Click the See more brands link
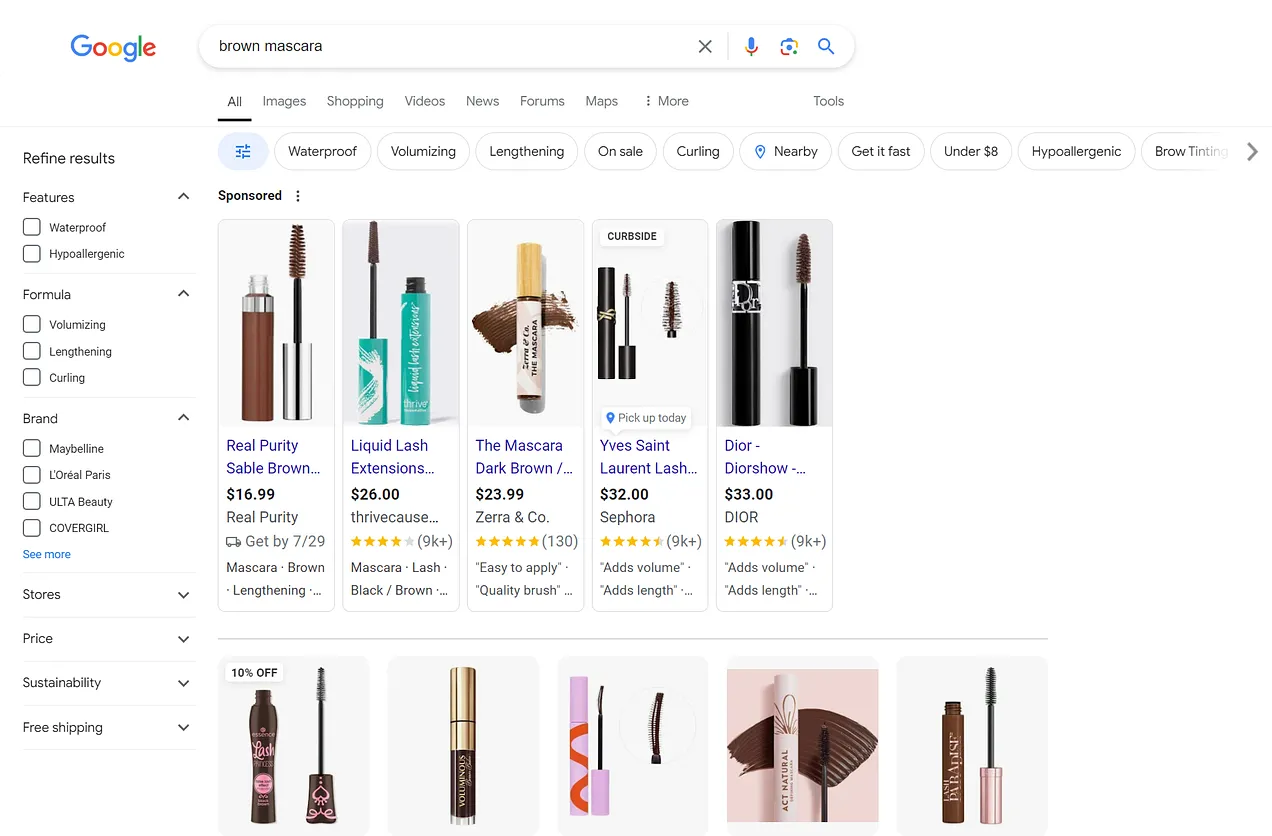Image resolution: width=1272 pixels, height=836 pixels. click(x=47, y=554)
